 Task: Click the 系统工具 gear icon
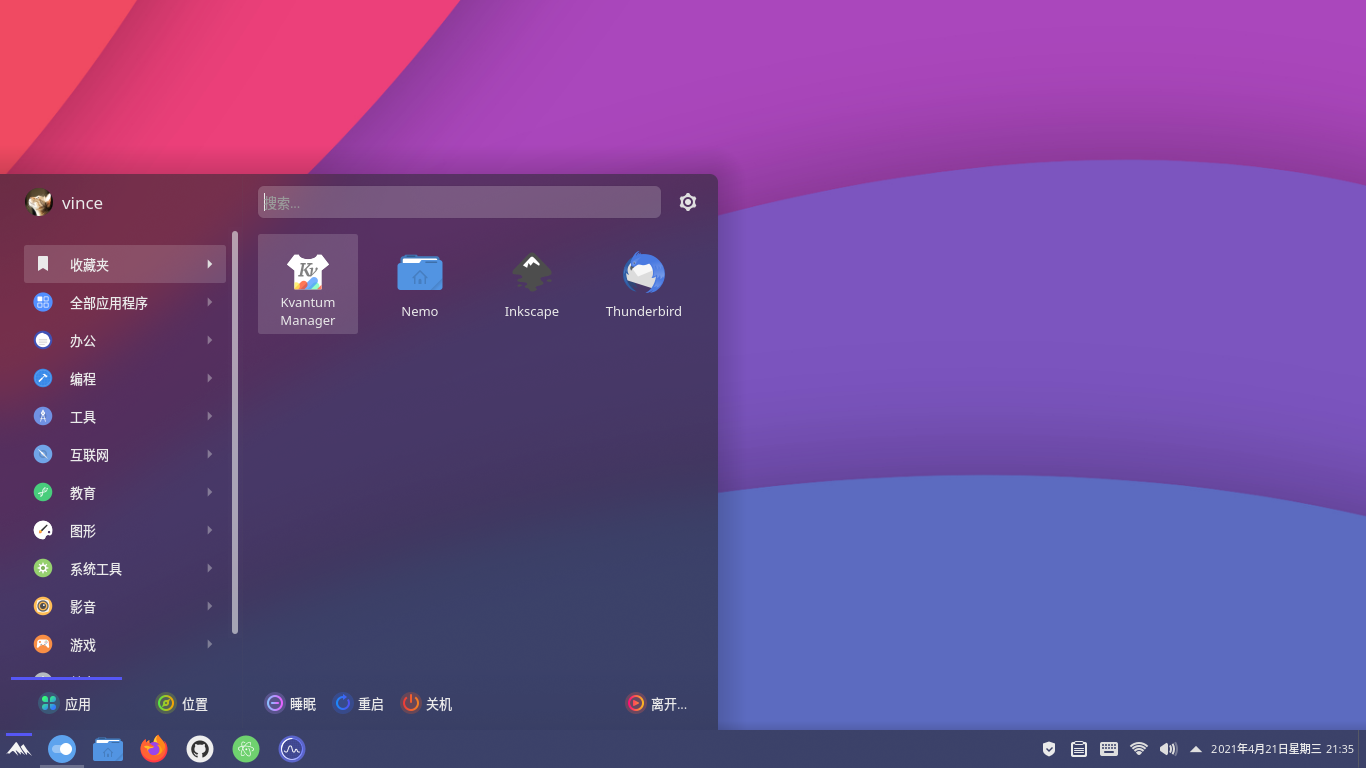pyautogui.click(x=43, y=568)
